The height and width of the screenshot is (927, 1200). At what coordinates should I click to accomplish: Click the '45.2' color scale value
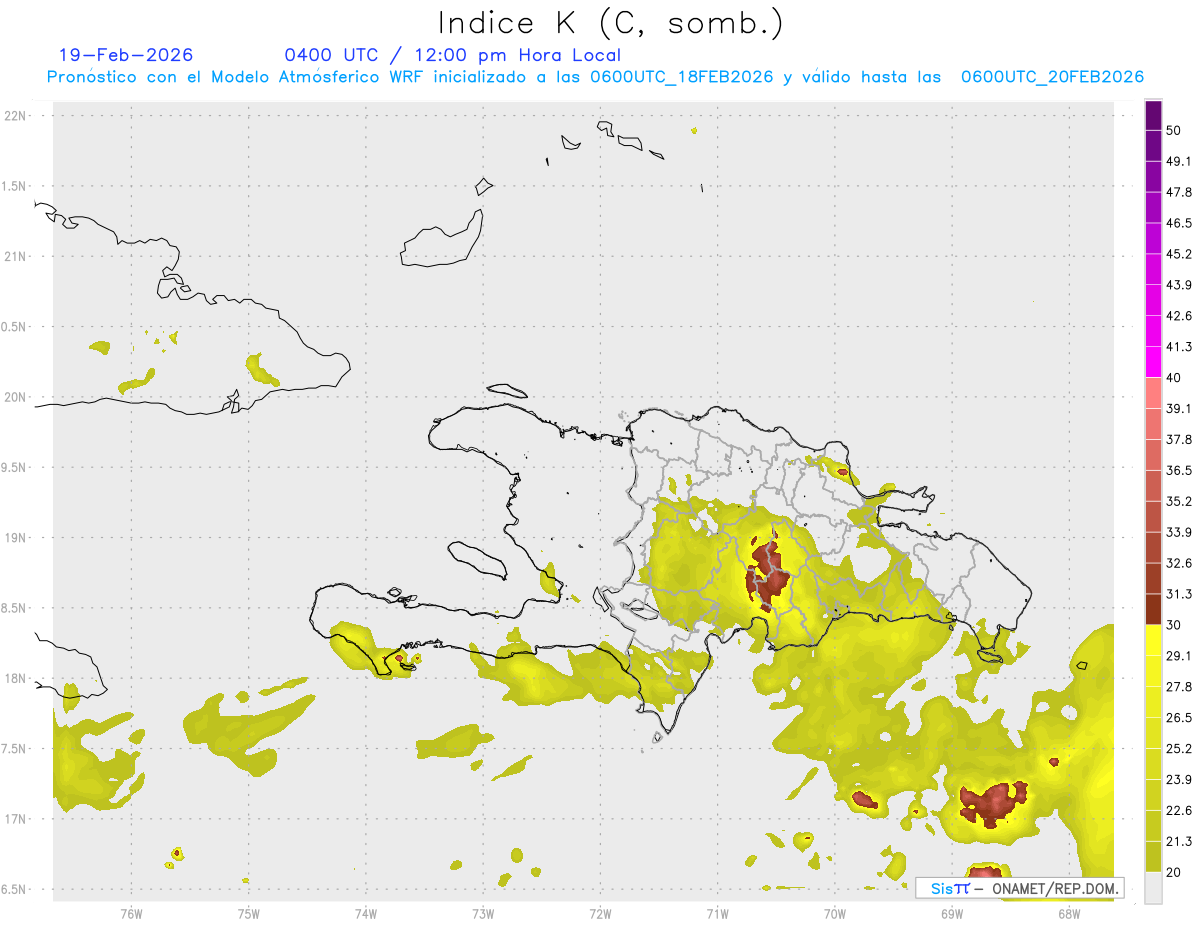pos(1178,254)
